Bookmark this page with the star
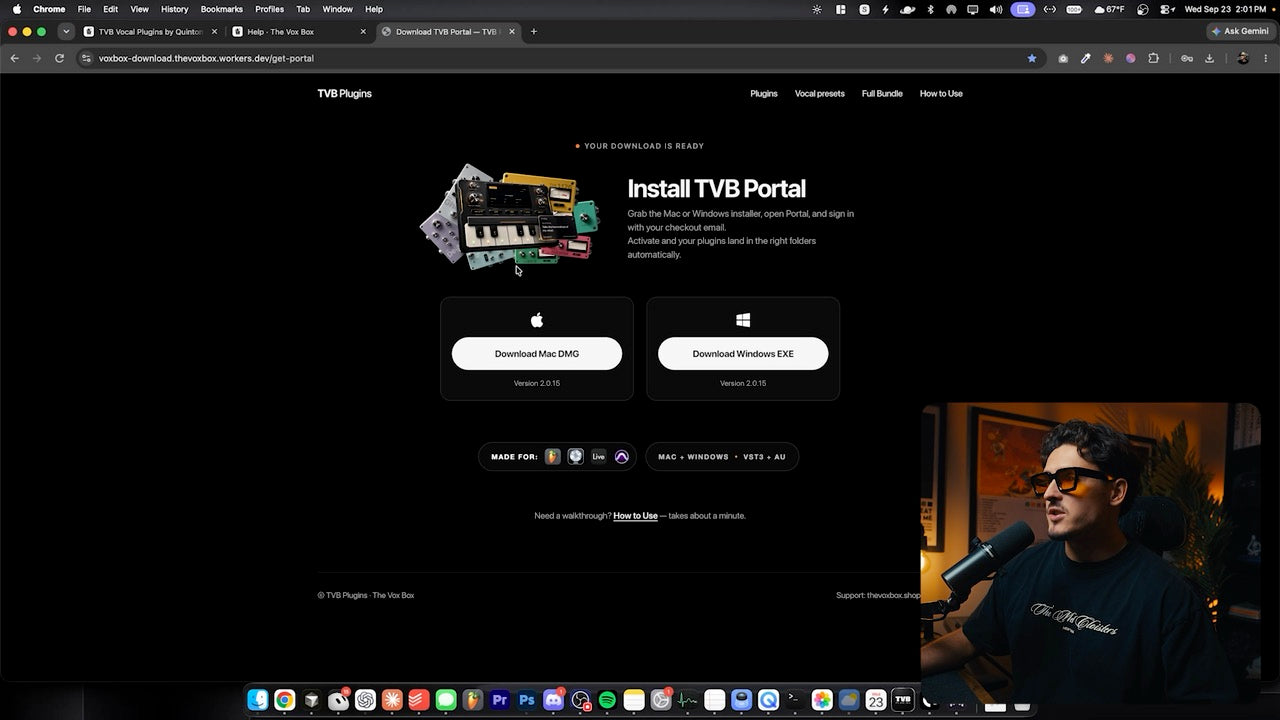Image resolution: width=1280 pixels, height=720 pixels. click(1032, 59)
